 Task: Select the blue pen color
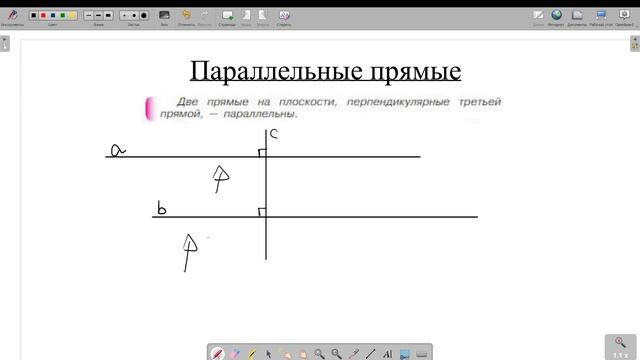click(53, 16)
